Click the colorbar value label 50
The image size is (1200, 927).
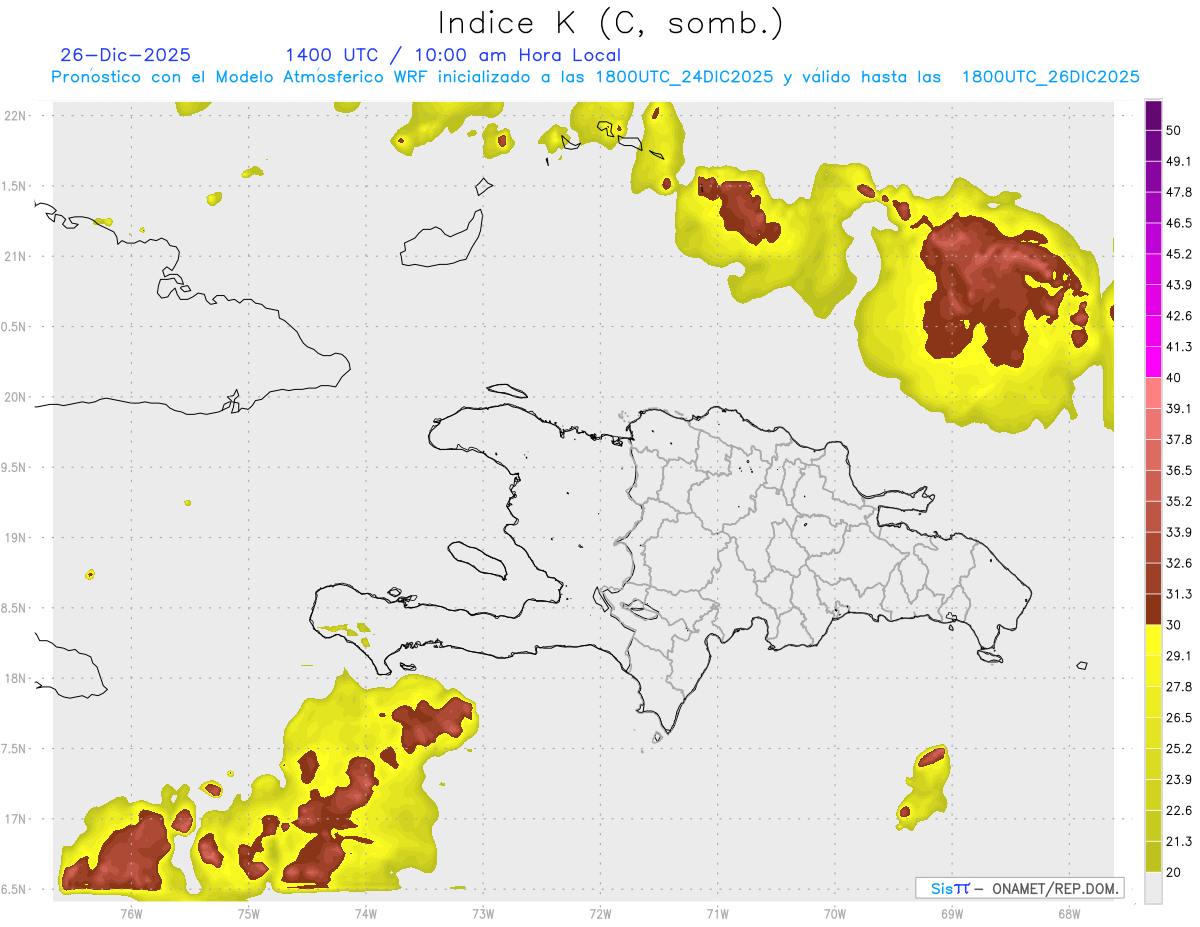click(x=1174, y=131)
